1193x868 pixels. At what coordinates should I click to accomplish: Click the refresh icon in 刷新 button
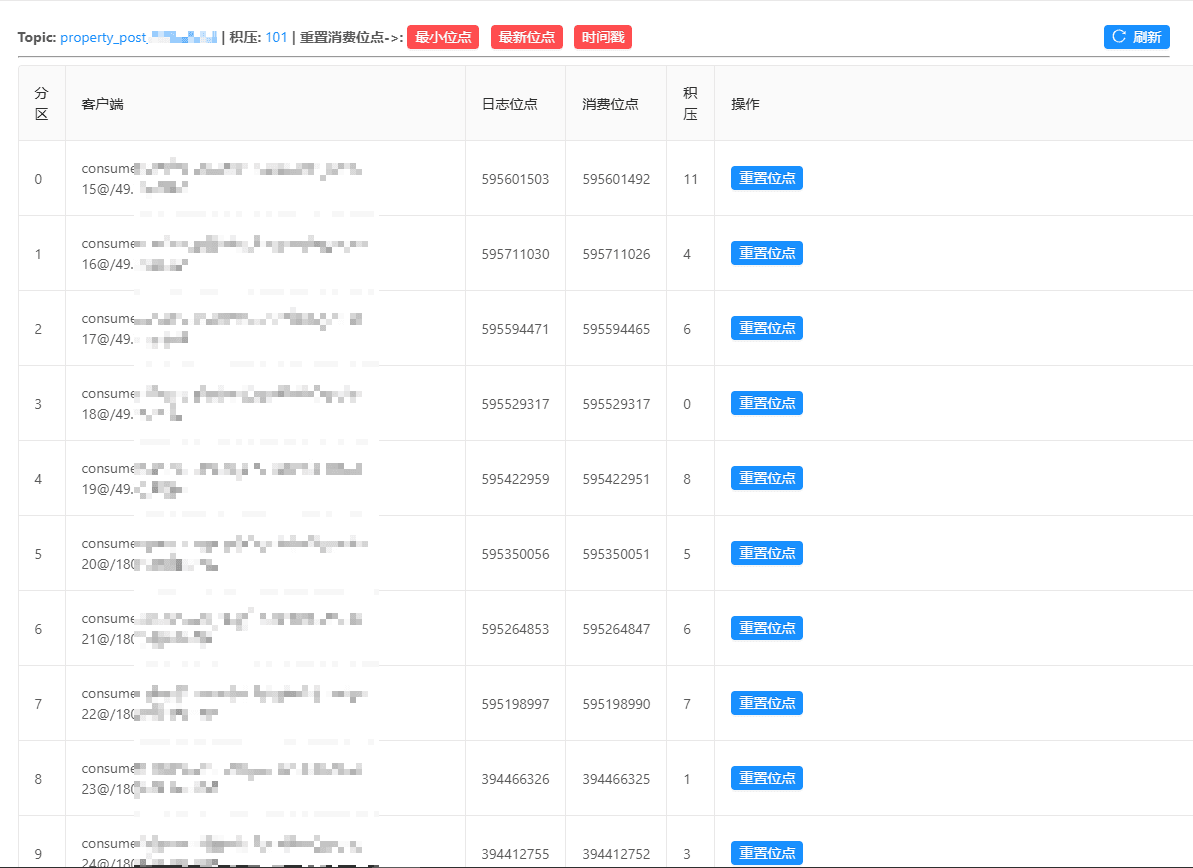click(1118, 37)
